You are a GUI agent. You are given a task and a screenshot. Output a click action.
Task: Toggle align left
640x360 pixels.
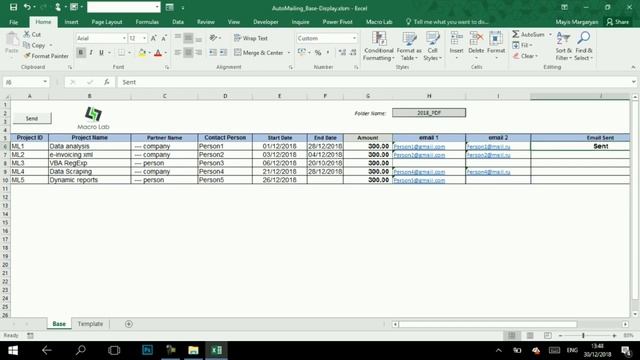point(178,52)
